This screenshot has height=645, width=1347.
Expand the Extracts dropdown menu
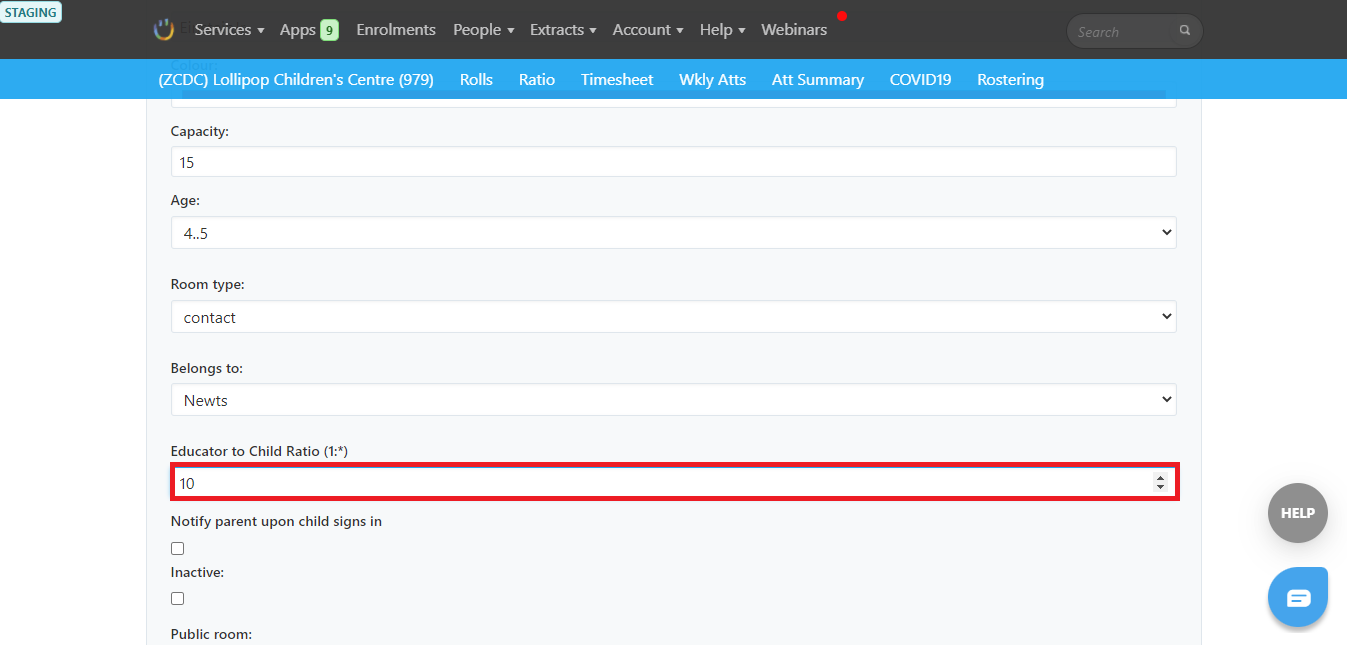[x=563, y=30]
